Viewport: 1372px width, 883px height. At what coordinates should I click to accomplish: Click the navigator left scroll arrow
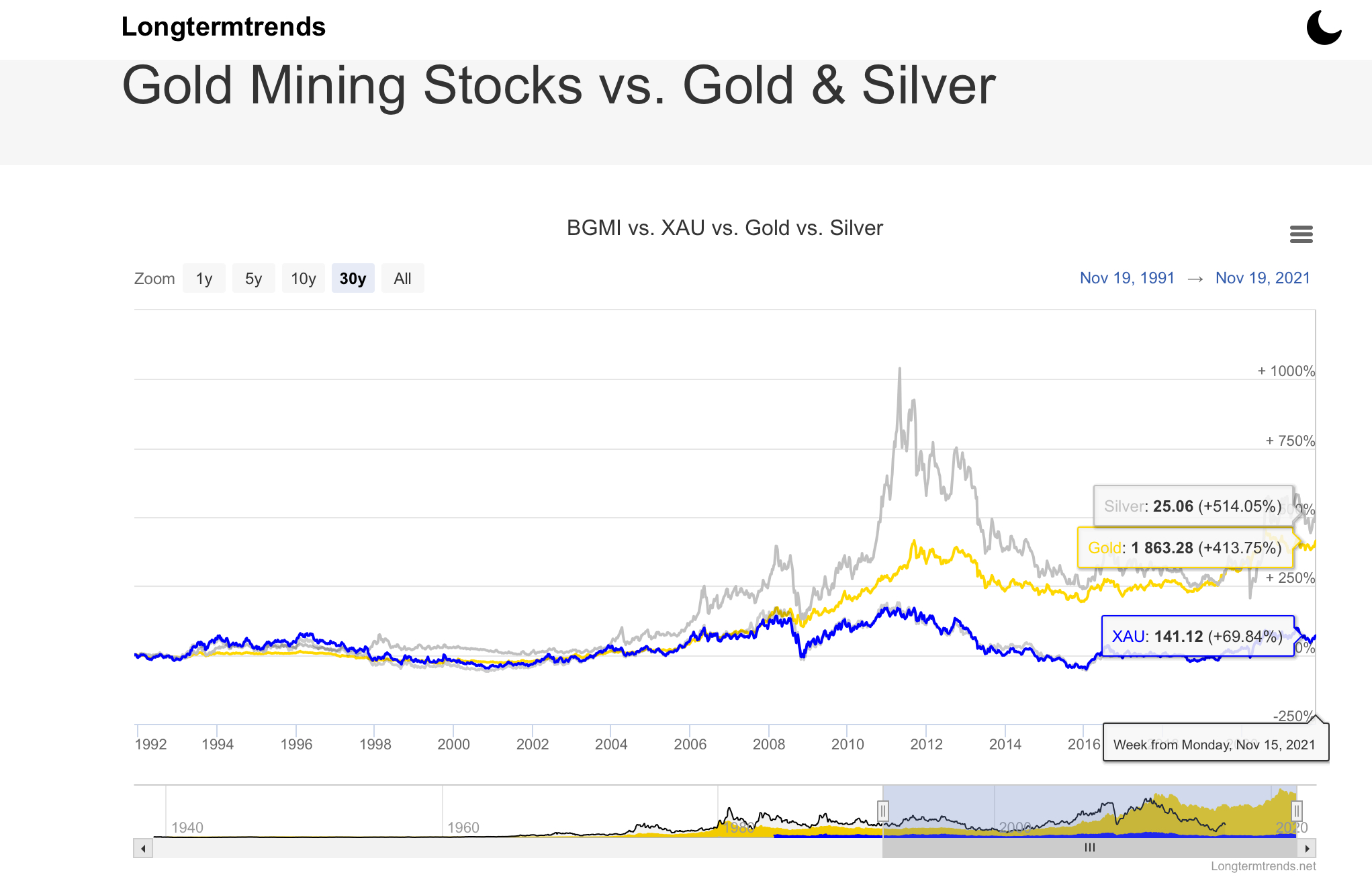(143, 848)
